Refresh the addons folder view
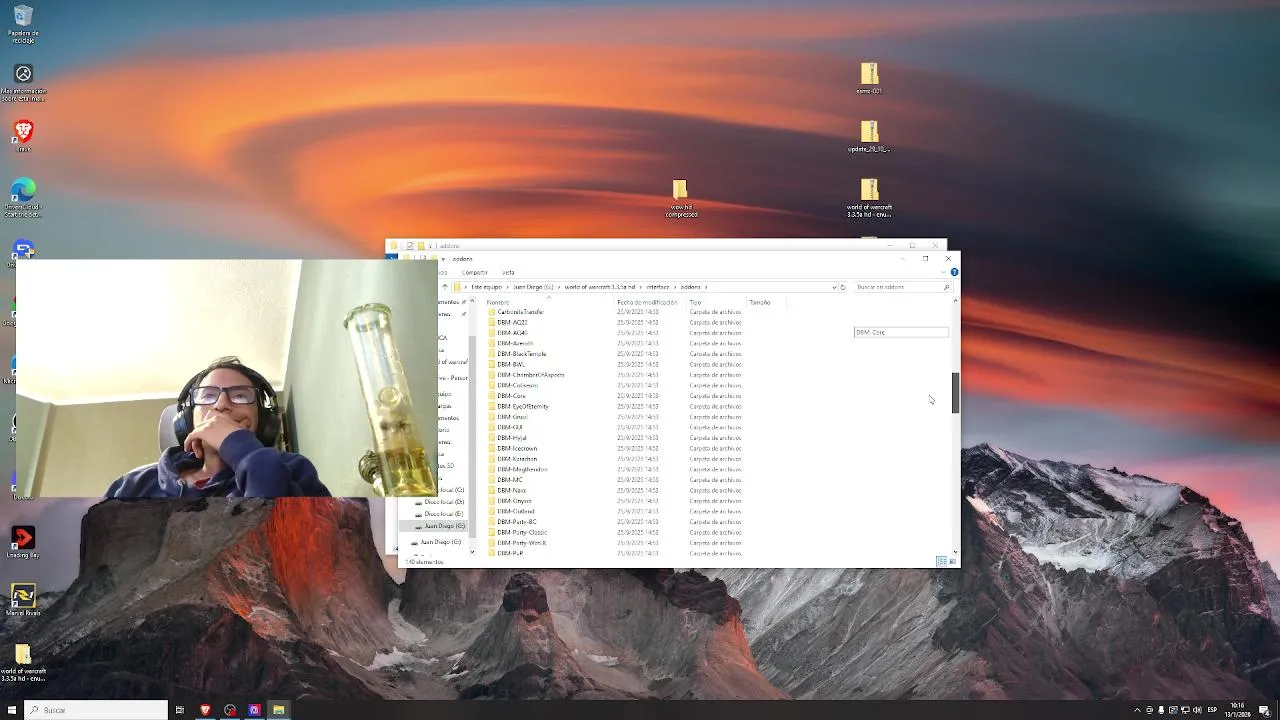The image size is (1280, 720). [843, 287]
